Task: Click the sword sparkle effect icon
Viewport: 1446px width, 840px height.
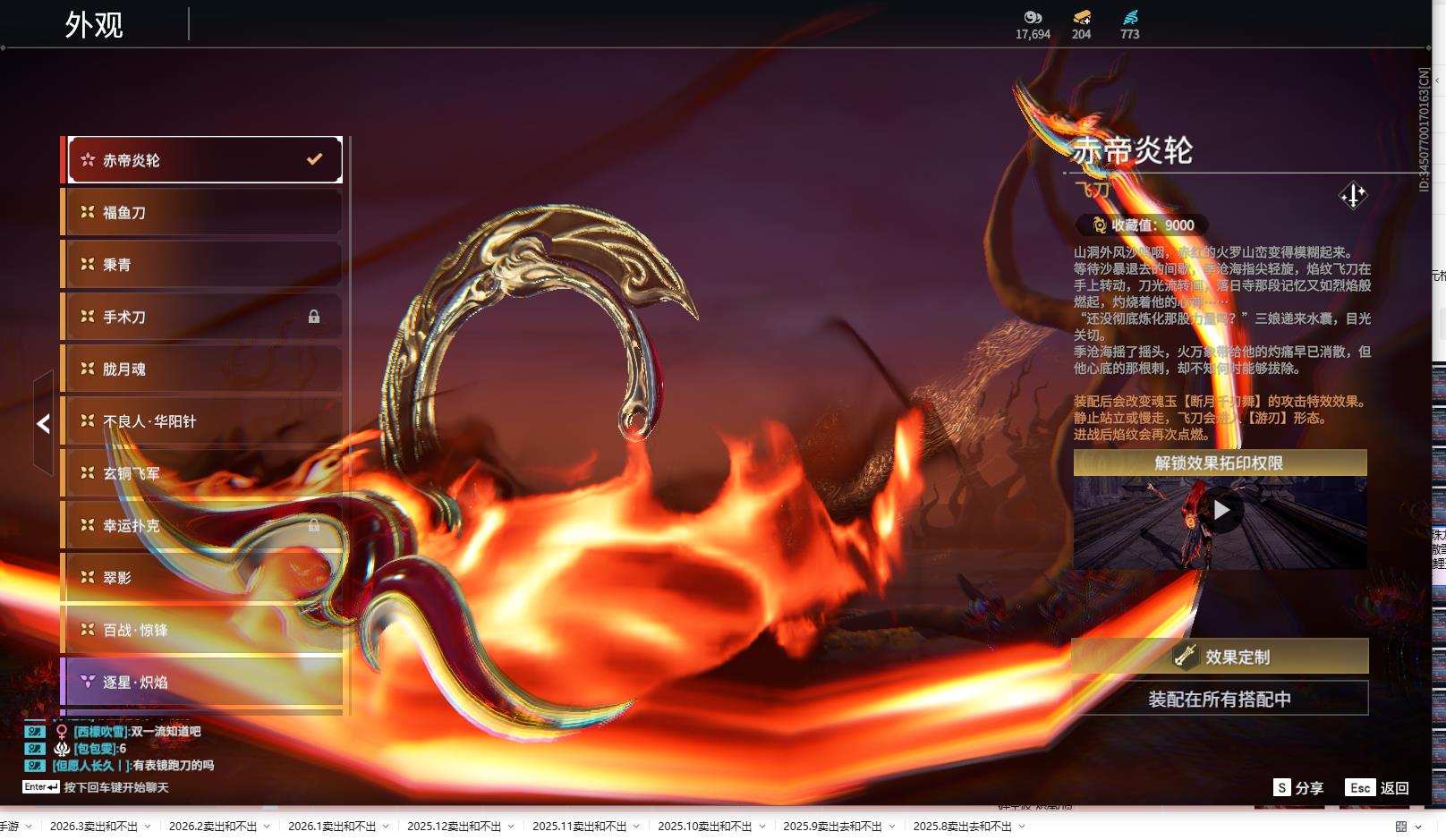Action: pos(1353,195)
